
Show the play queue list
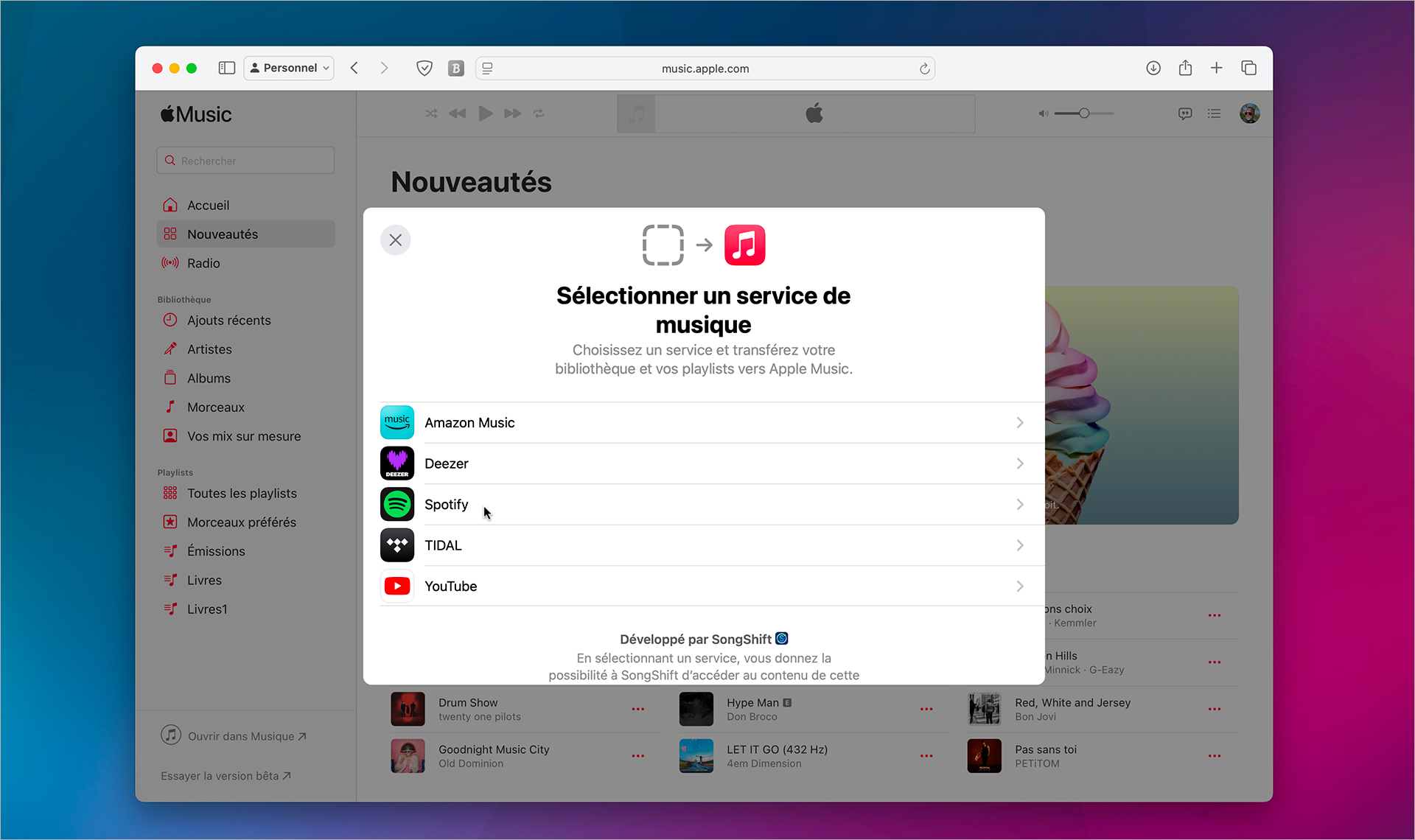pos(1214,113)
